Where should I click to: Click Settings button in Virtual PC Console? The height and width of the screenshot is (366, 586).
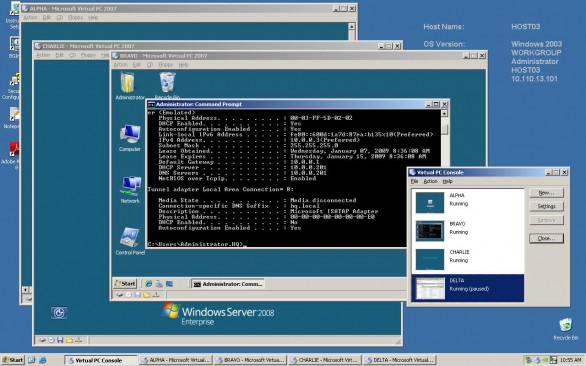point(546,206)
